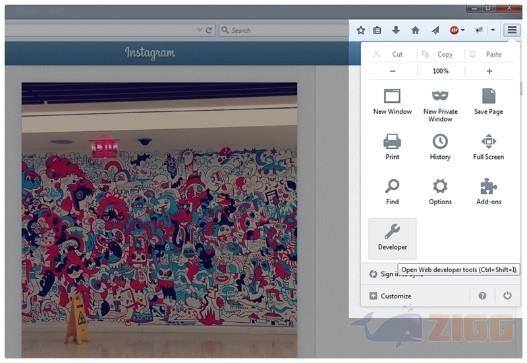Screen dimensions: 527x363
Task: Go to the home page icon
Action: (x=415, y=30)
